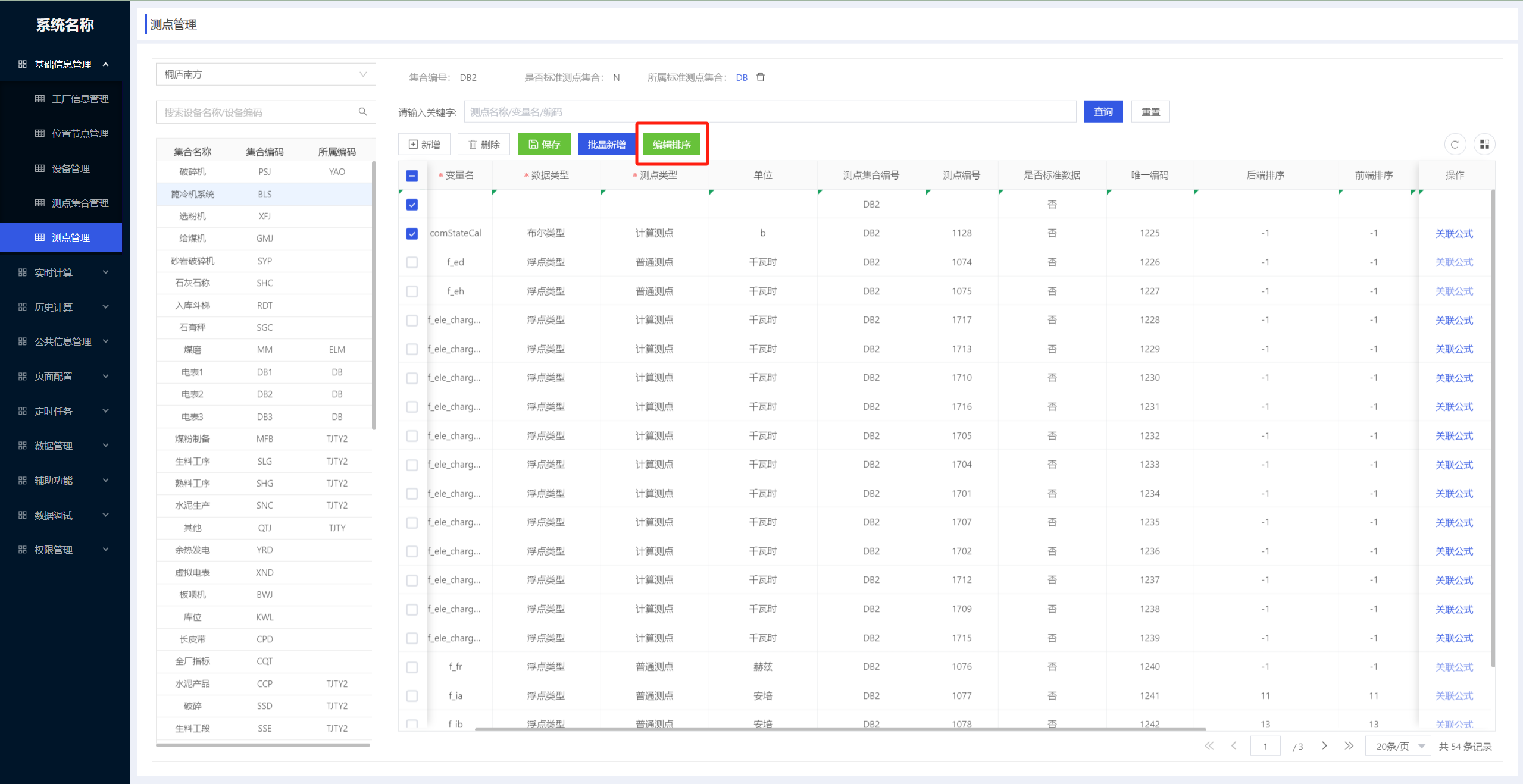Focus the 搜索设备名称/设备编码 search field
This screenshot has width=1523, height=784.
click(265, 112)
